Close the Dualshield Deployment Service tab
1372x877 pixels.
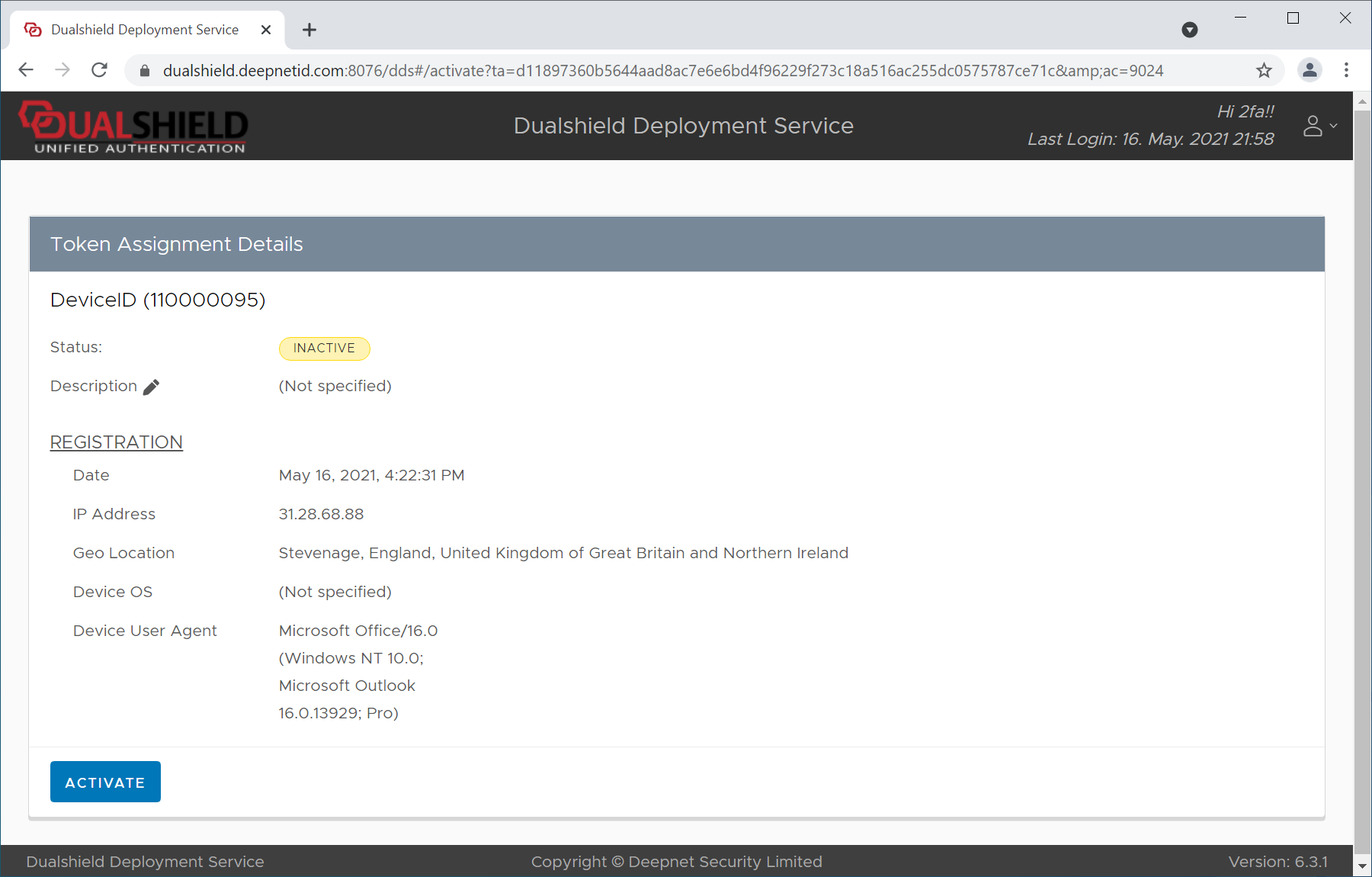tap(266, 30)
